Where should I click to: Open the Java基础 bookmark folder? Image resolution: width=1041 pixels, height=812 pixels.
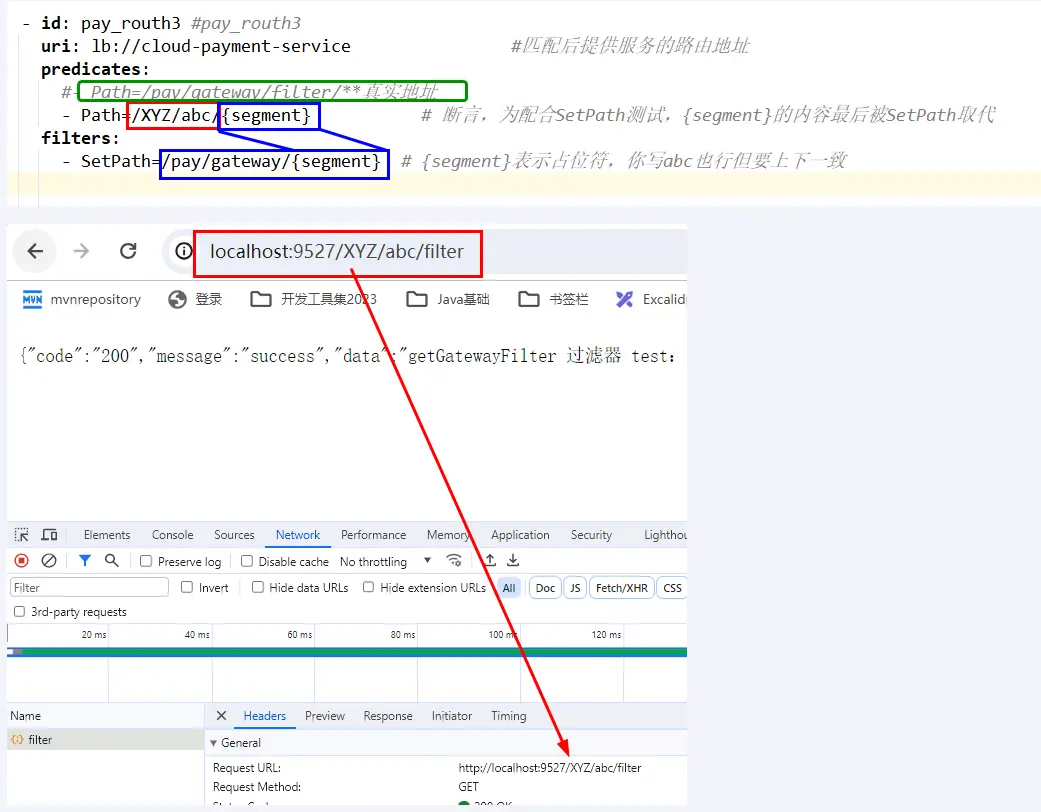coord(448,299)
